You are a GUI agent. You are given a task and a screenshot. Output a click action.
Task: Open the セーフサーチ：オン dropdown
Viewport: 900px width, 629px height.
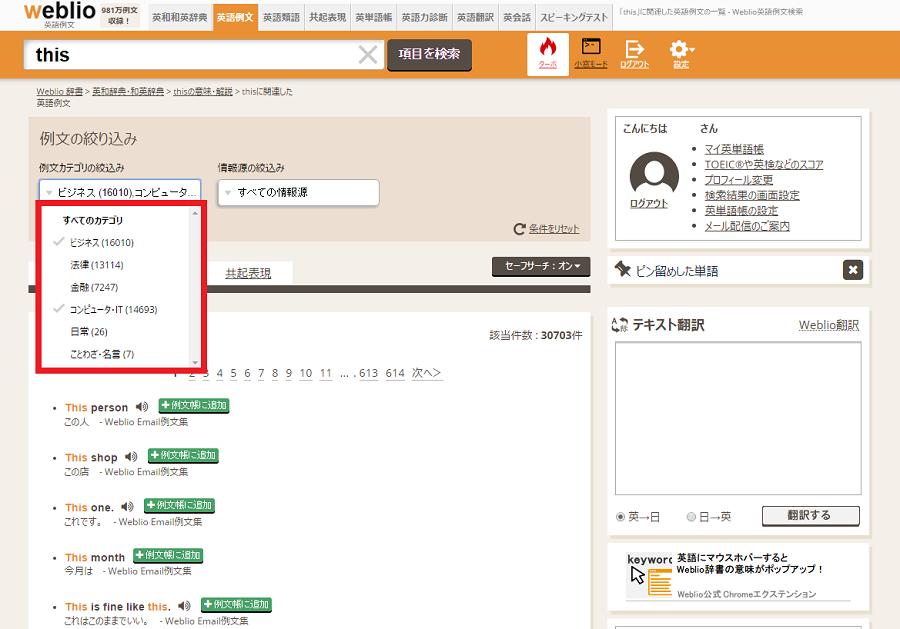pyautogui.click(x=541, y=266)
